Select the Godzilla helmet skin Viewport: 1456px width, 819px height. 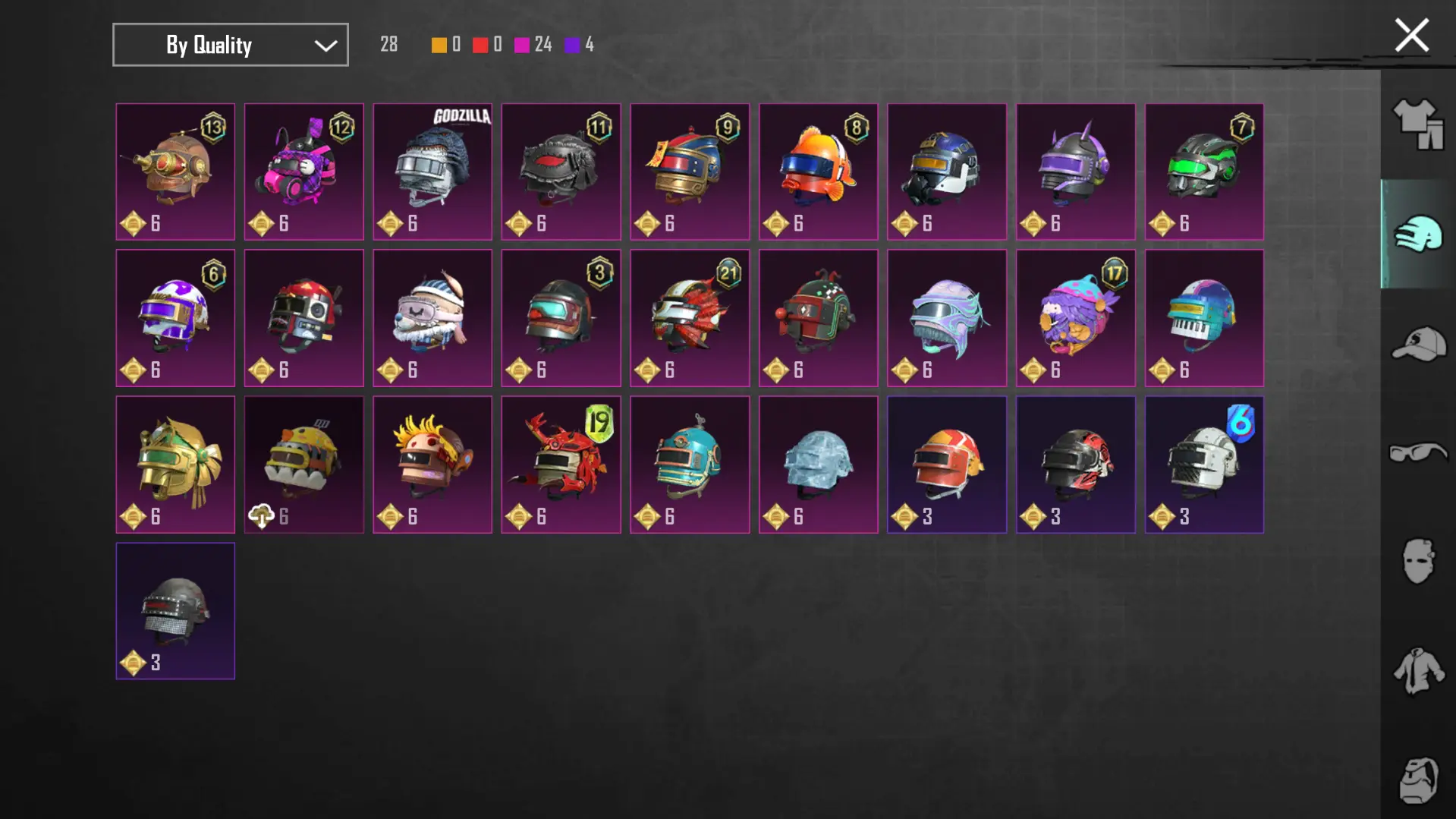(x=432, y=172)
